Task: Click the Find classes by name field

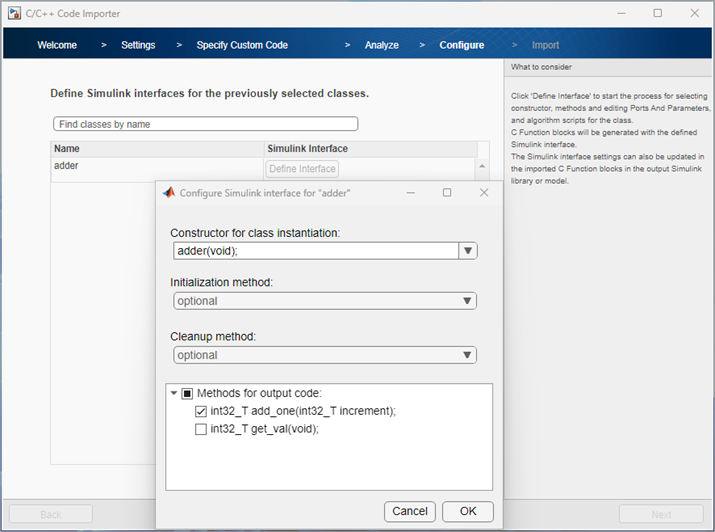Action: 205,124
